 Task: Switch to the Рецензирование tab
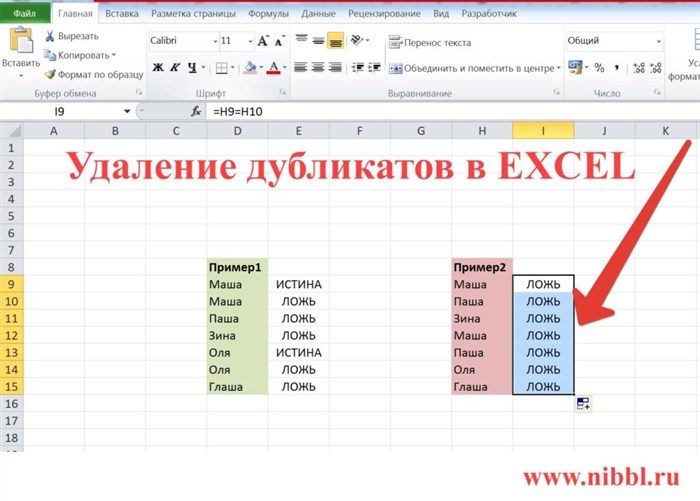384,14
